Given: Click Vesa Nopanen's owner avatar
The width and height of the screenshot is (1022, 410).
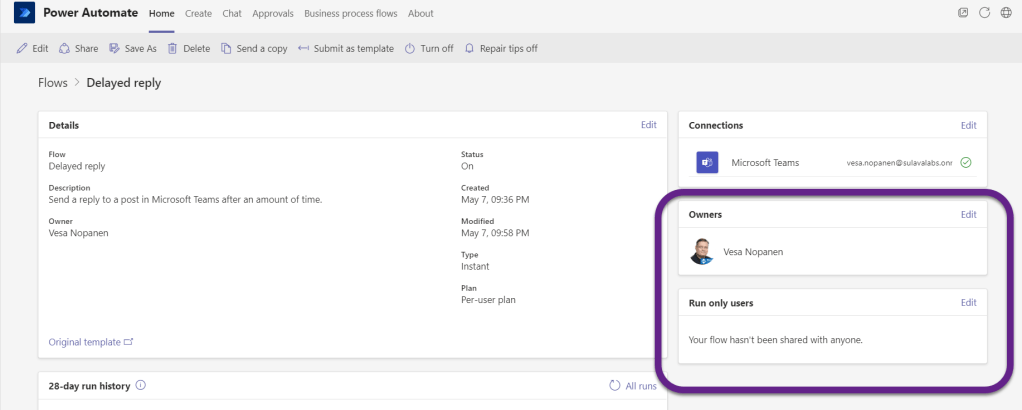Looking at the screenshot, I should tap(702, 252).
